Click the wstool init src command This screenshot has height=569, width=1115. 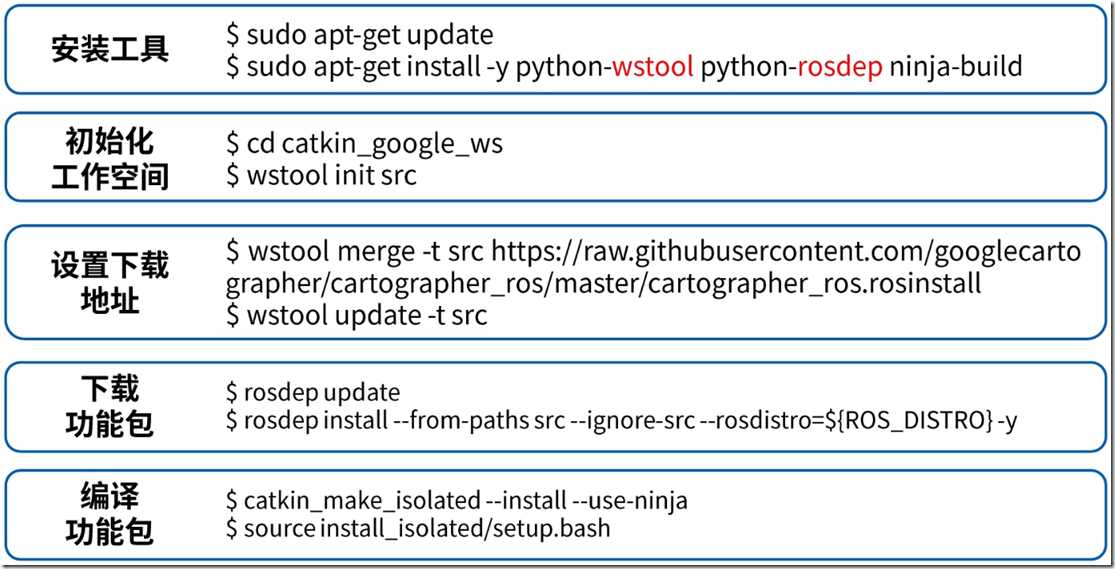(x=321, y=175)
